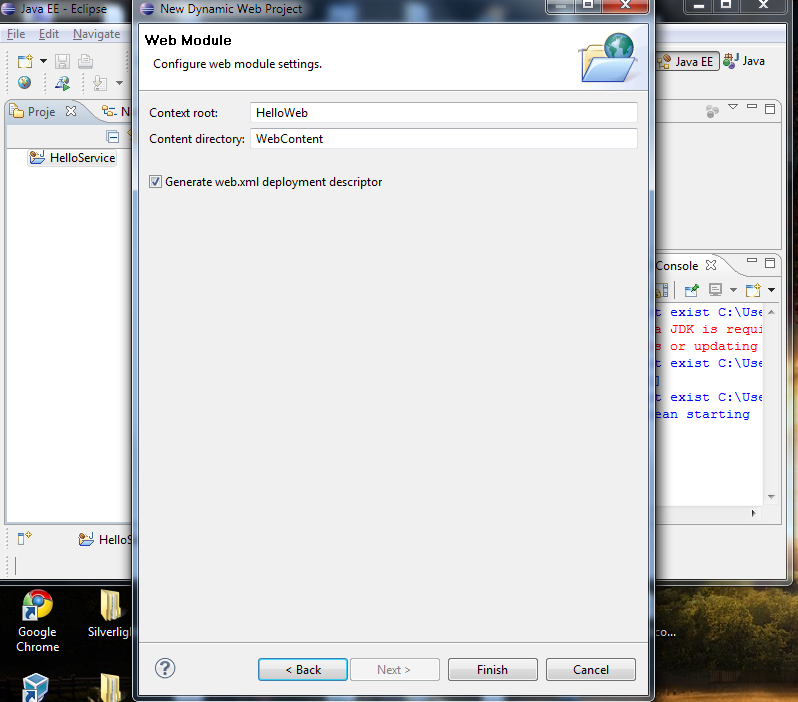Pin the Console with the pushpin icon

click(692, 290)
